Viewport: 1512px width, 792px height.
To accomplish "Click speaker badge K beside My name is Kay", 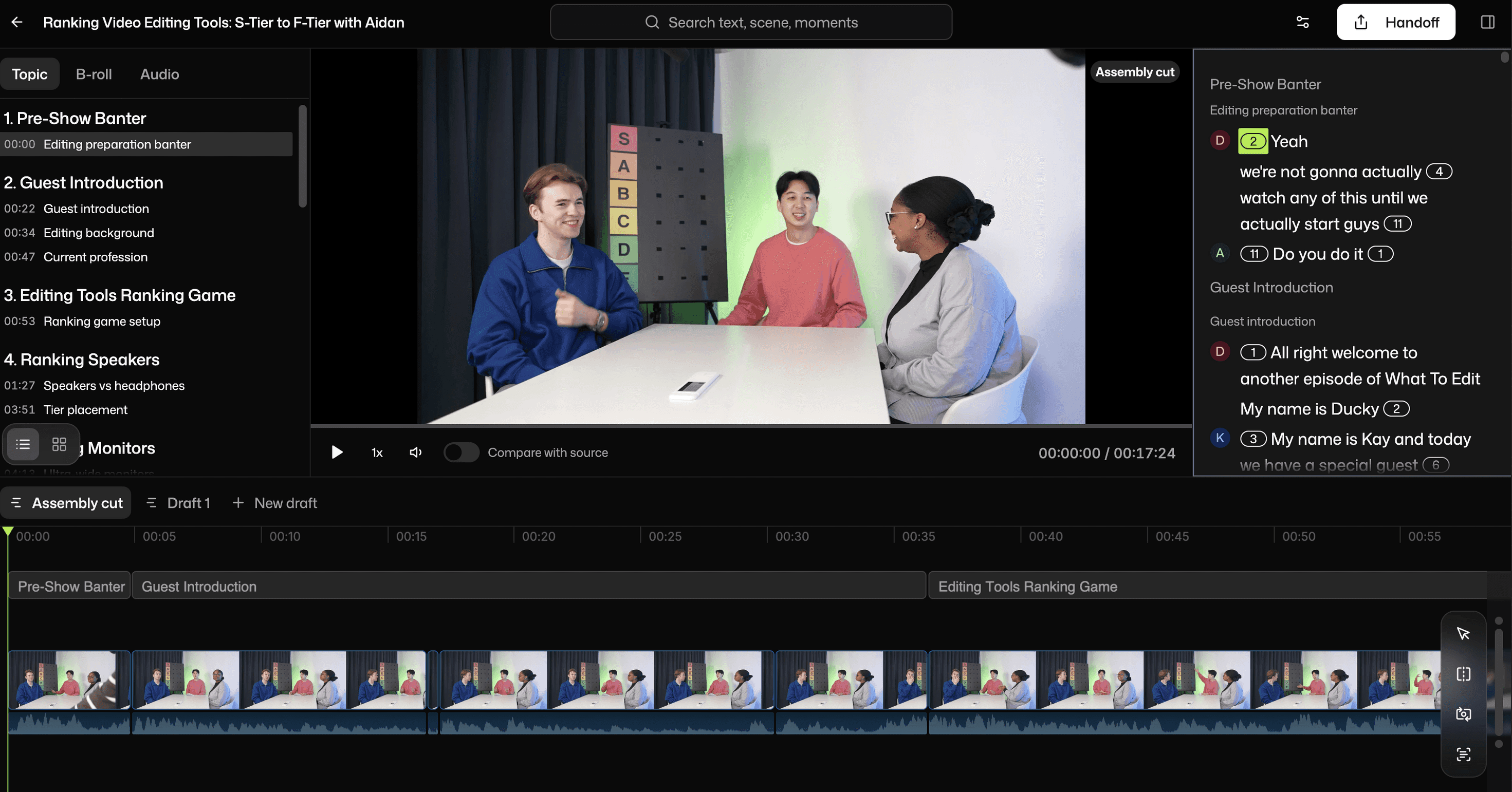I will (1220, 438).
